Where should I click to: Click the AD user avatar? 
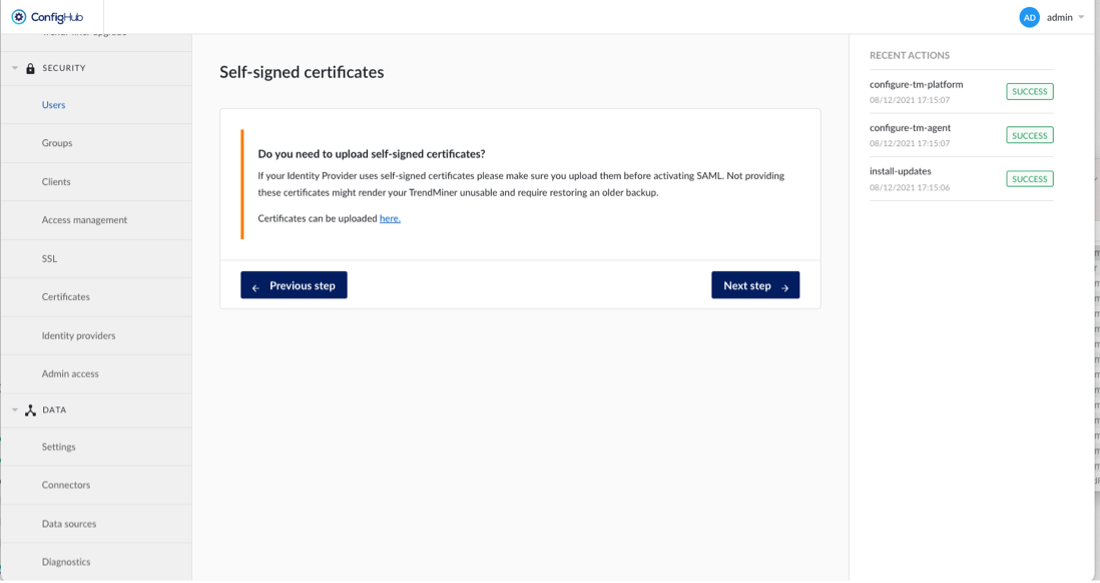point(1029,18)
